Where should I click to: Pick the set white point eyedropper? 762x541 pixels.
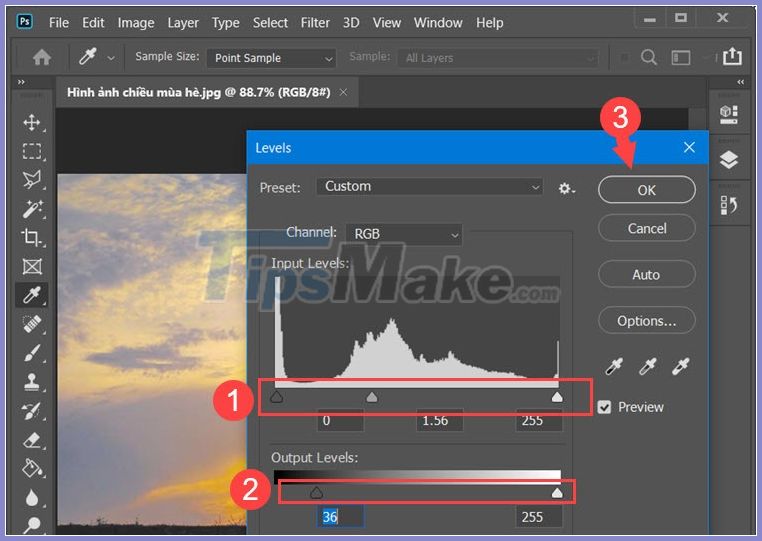click(680, 366)
